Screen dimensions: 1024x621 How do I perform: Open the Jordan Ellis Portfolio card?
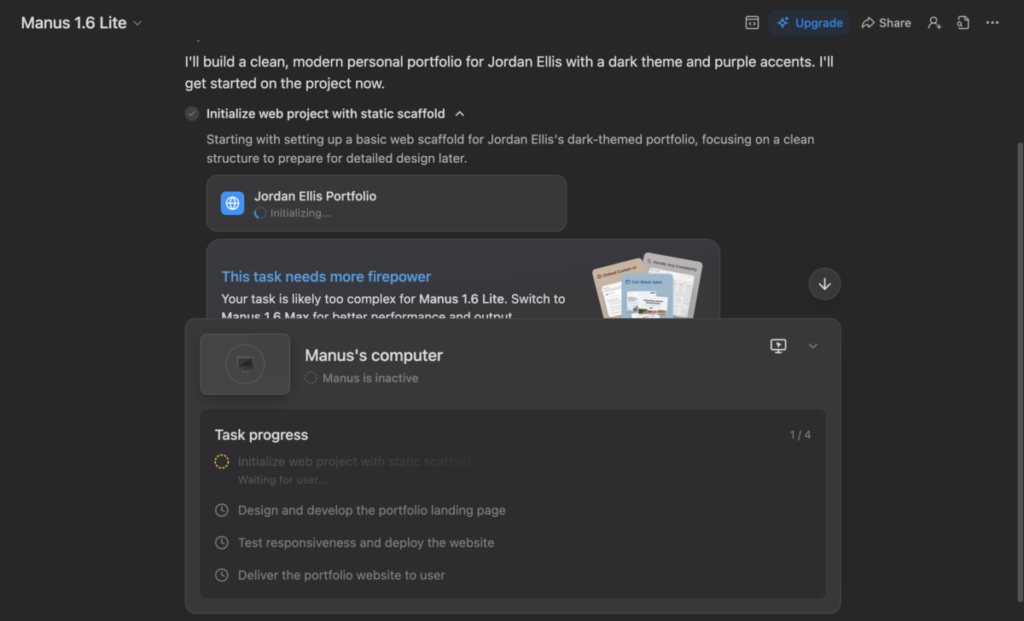click(x=386, y=203)
